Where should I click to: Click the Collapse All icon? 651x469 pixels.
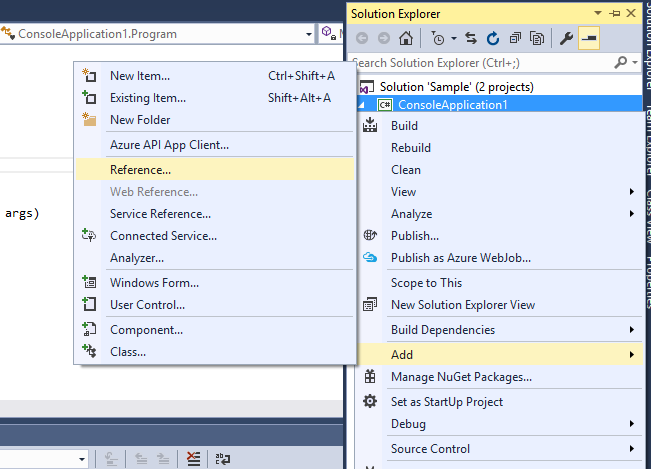(x=515, y=39)
